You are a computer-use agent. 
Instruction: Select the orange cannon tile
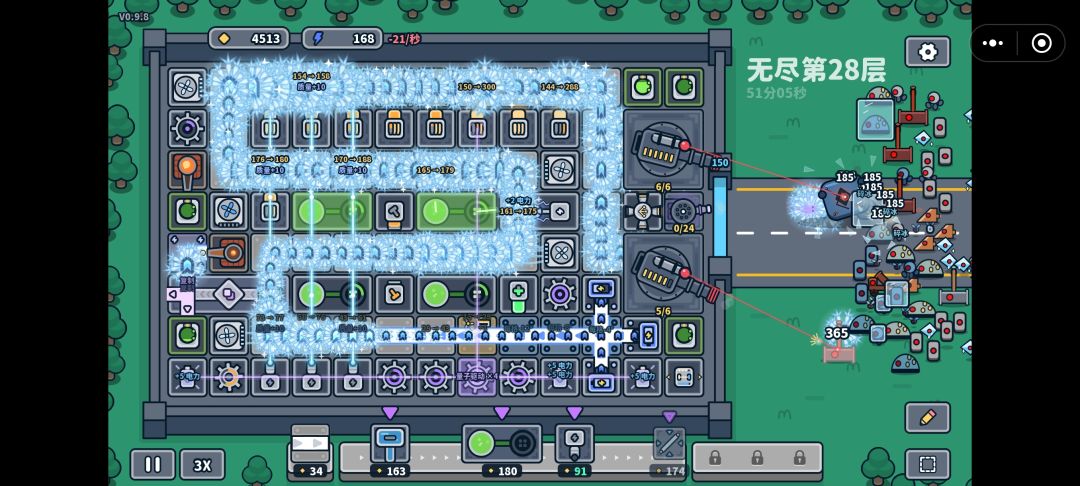point(229,253)
